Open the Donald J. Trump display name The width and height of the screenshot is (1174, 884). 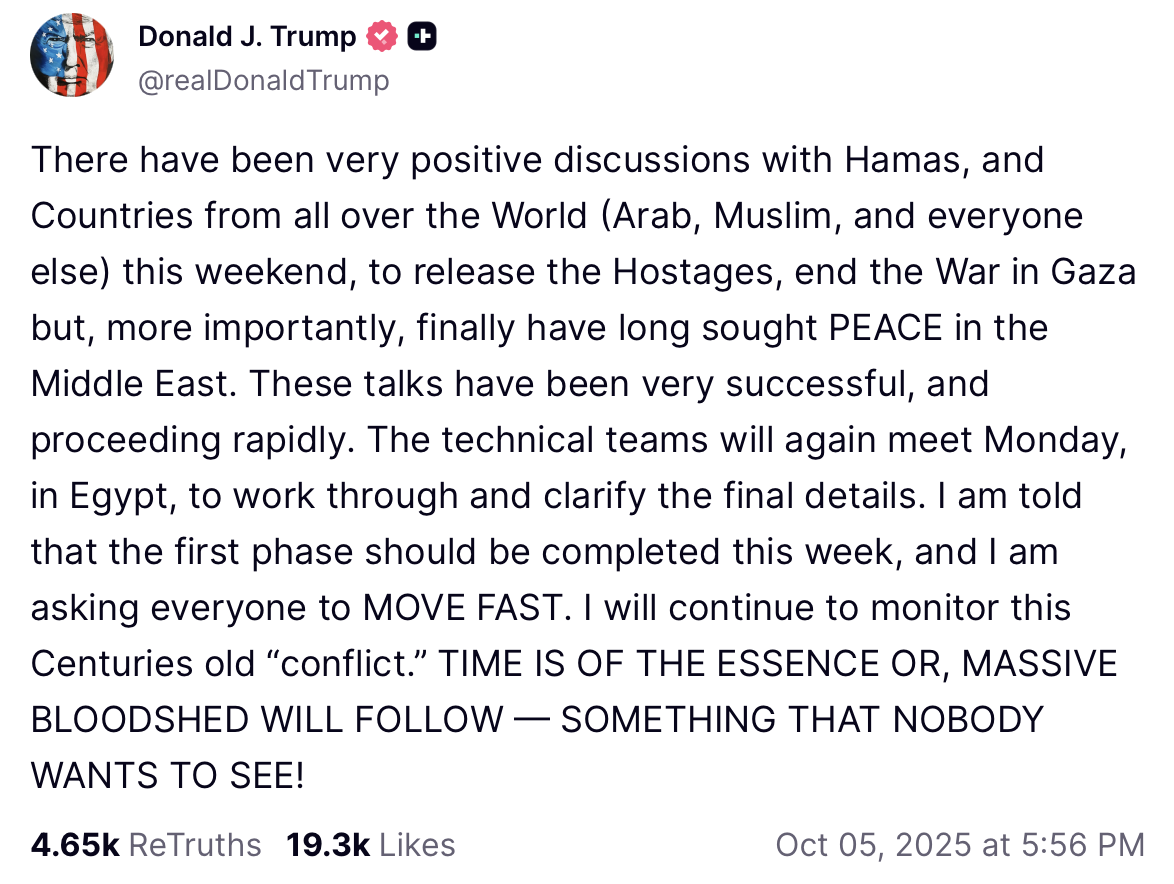click(247, 37)
